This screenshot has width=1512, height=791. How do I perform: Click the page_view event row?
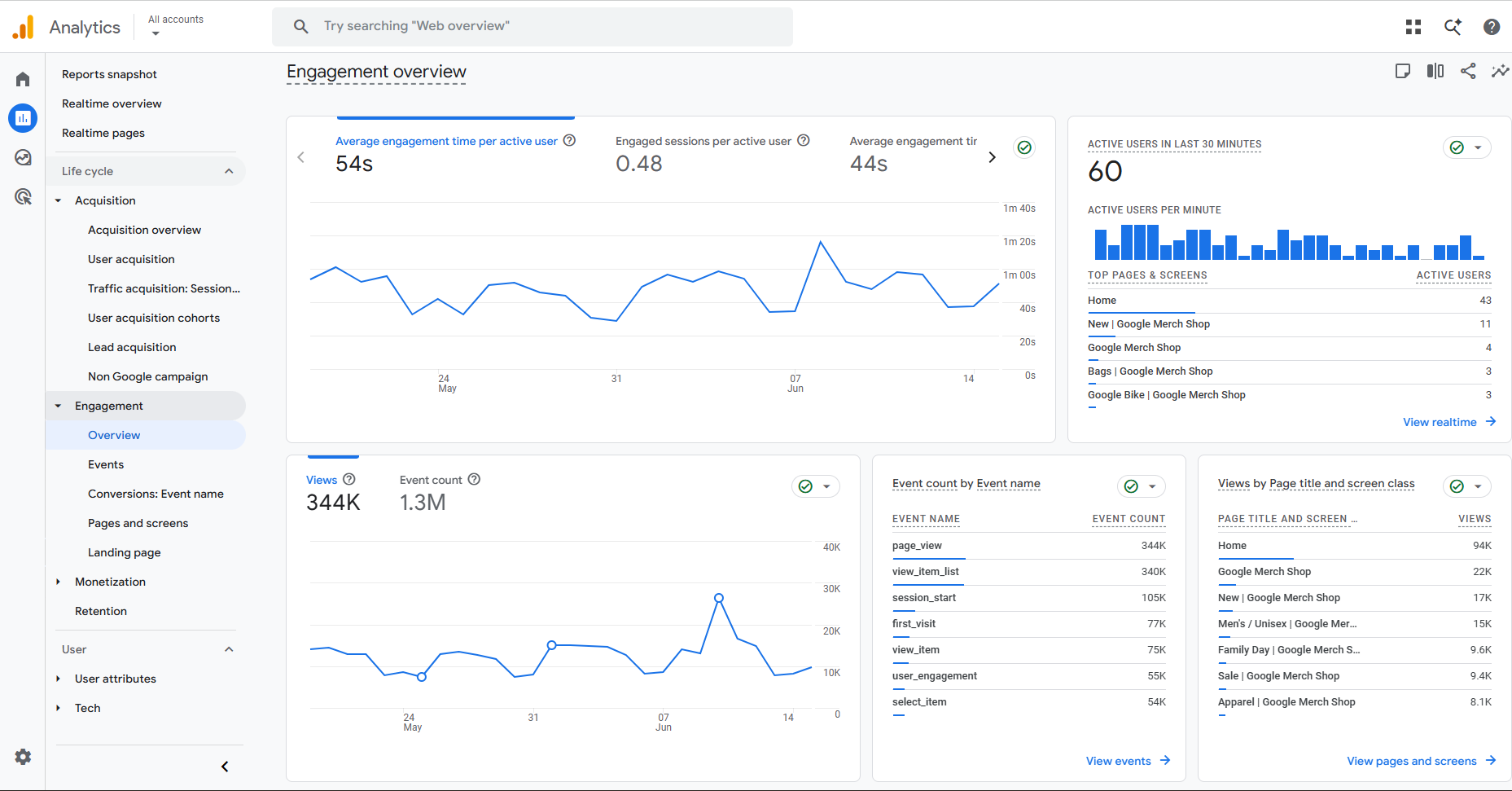click(1028, 546)
